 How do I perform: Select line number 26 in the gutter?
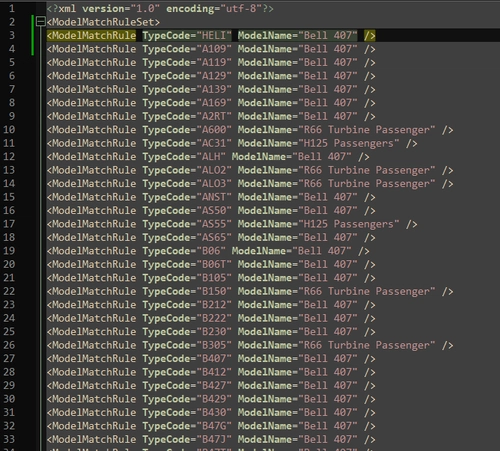9,345
